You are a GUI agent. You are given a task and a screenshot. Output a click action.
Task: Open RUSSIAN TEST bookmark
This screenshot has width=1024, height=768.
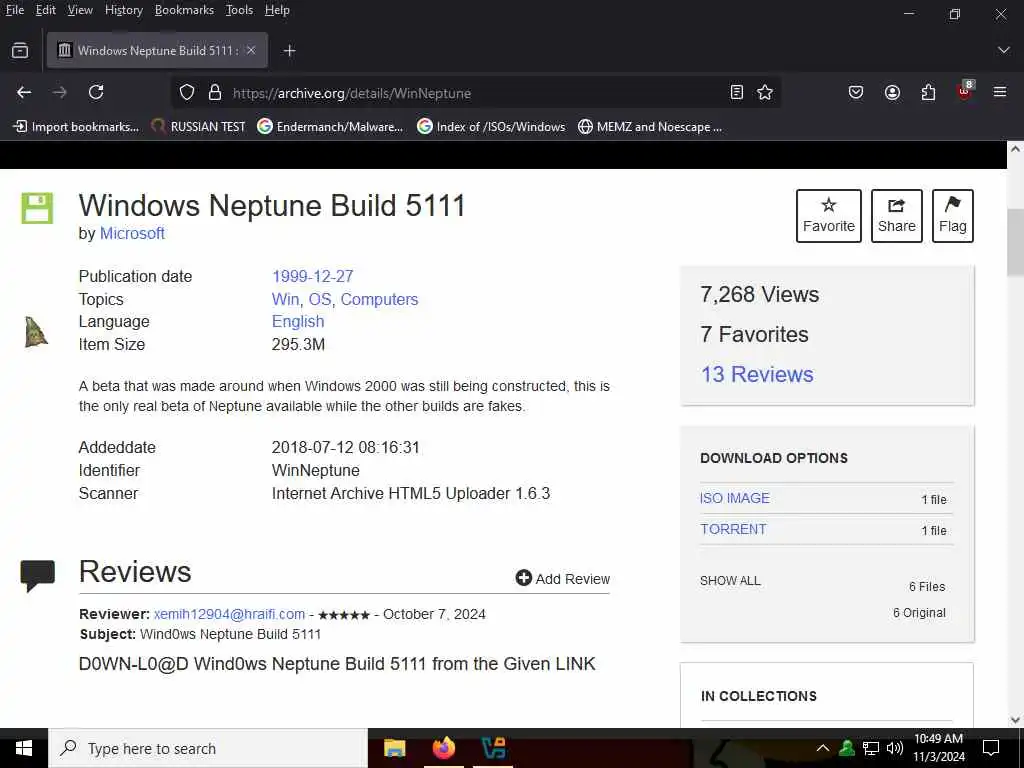tap(198, 127)
